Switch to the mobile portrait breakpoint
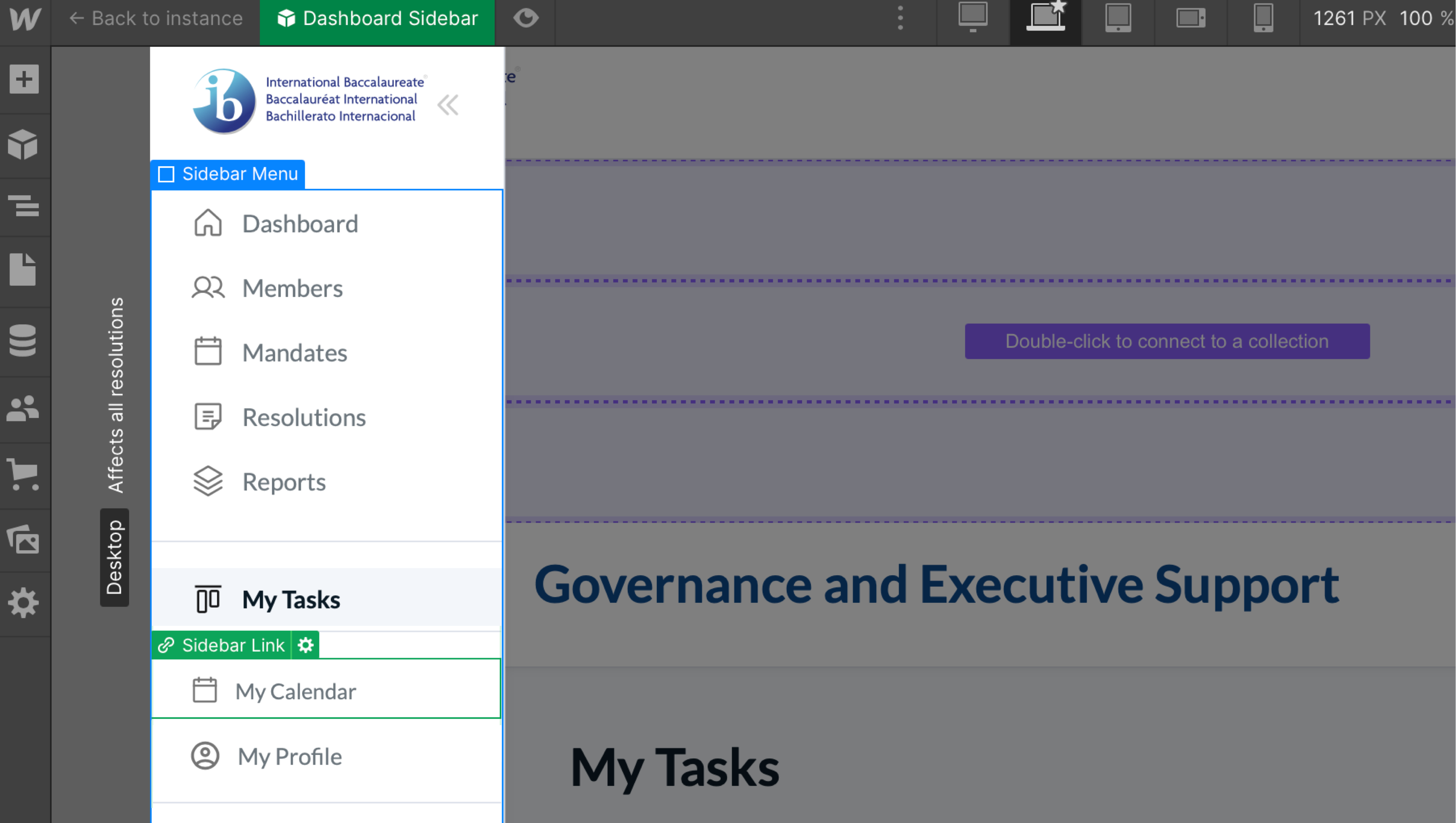The image size is (1456, 823). point(1263,18)
